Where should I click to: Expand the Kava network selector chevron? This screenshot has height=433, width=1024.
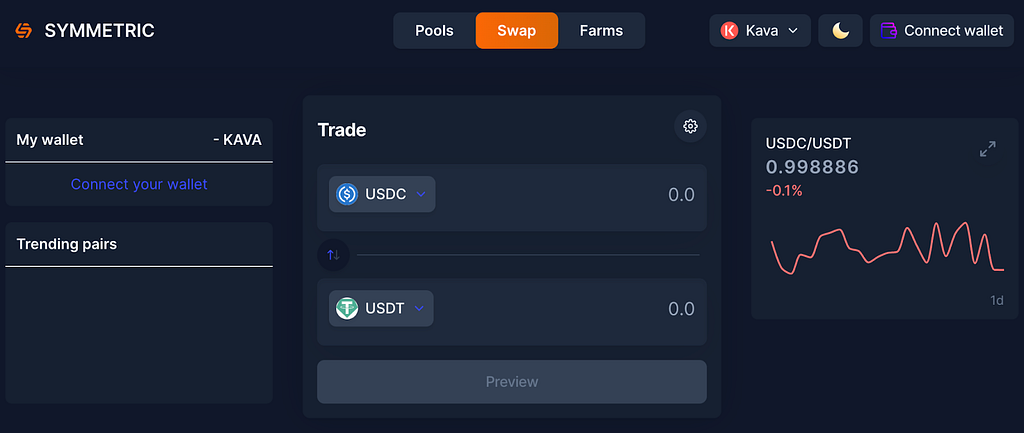point(793,31)
